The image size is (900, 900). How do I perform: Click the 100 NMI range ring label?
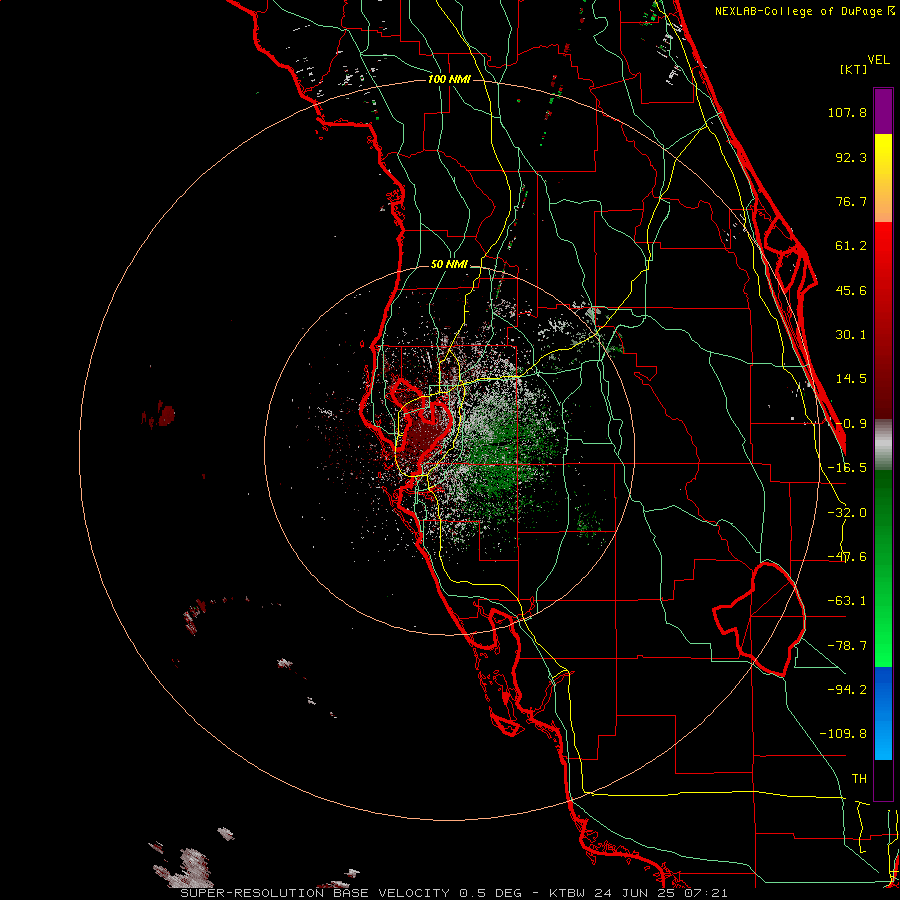point(449,79)
